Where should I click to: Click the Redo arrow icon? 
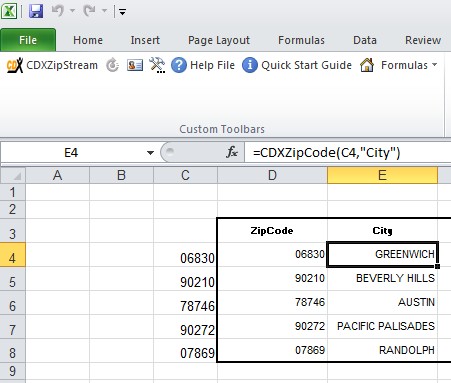pos(90,11)
